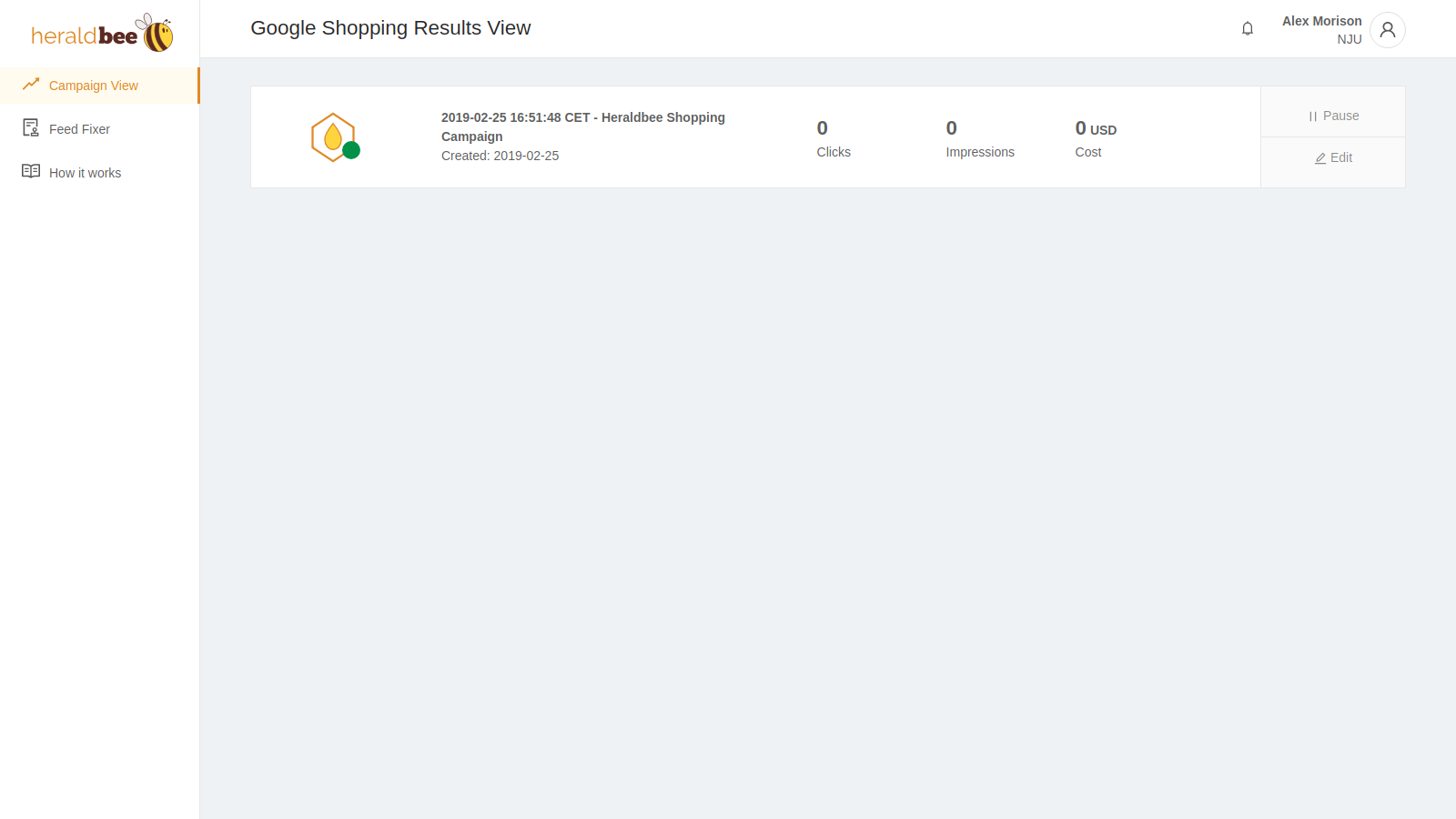This screenshot has width=1456, height=819.
Task: Click the user avatar icon
Action: 1387,30
